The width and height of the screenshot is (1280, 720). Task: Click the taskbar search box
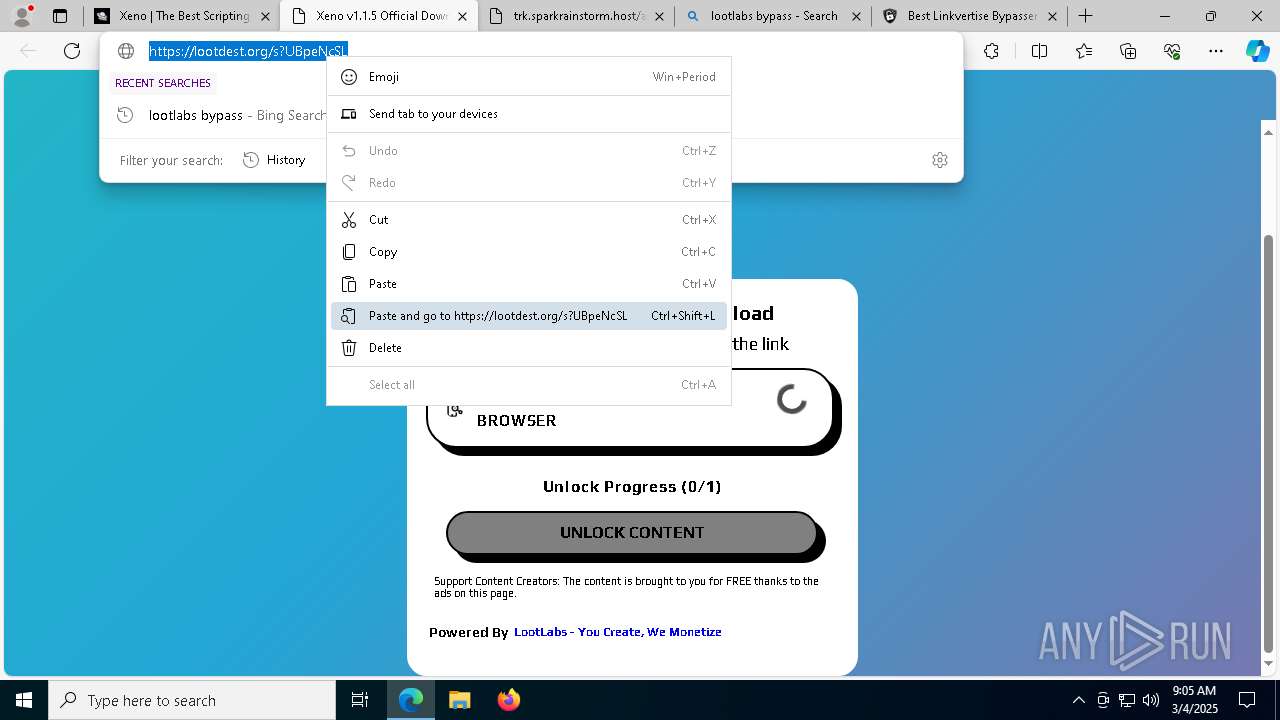pos(192,700)
